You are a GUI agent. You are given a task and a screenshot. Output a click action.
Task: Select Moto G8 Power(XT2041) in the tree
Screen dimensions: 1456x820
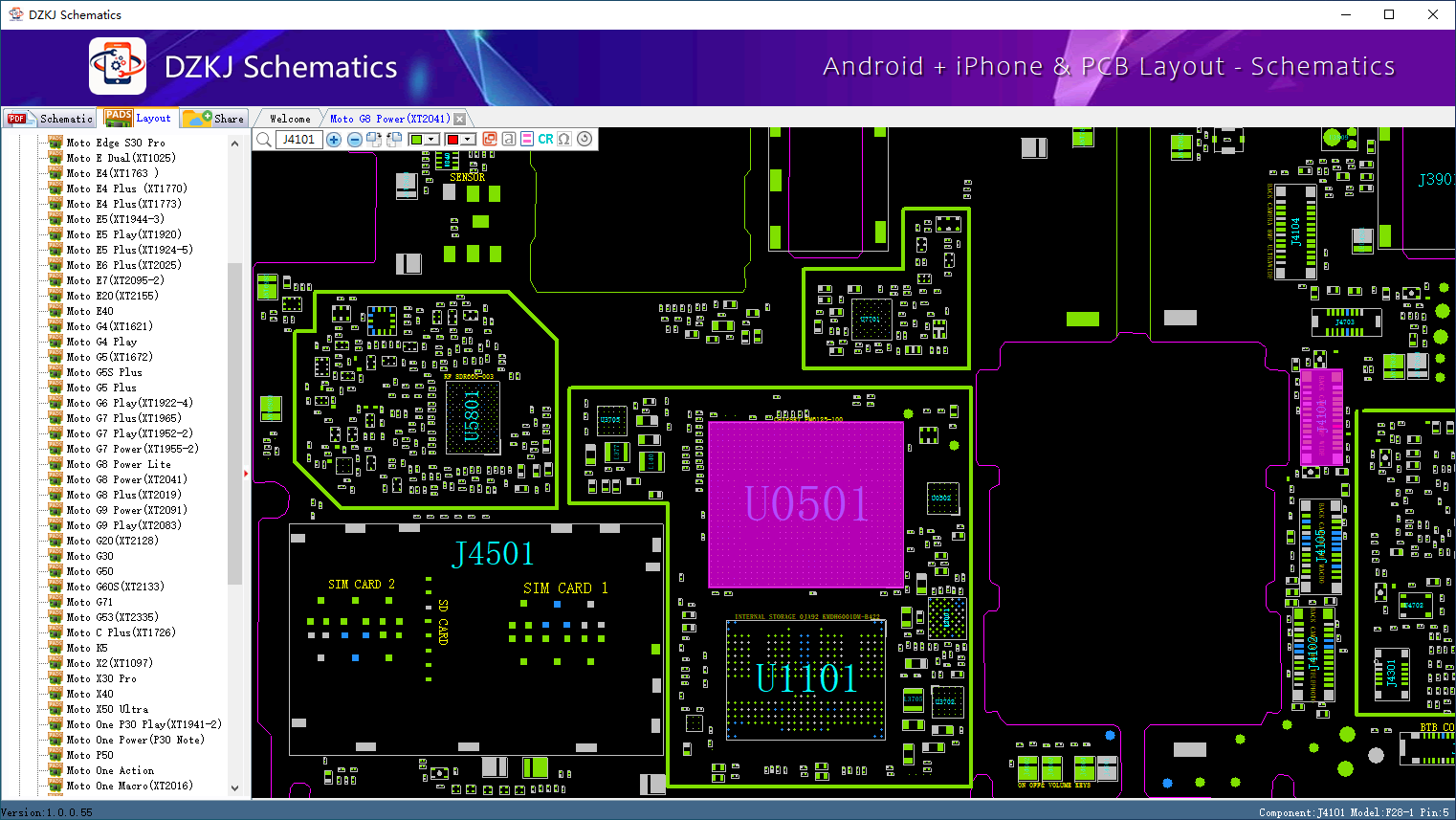click(x=126, y=479)
